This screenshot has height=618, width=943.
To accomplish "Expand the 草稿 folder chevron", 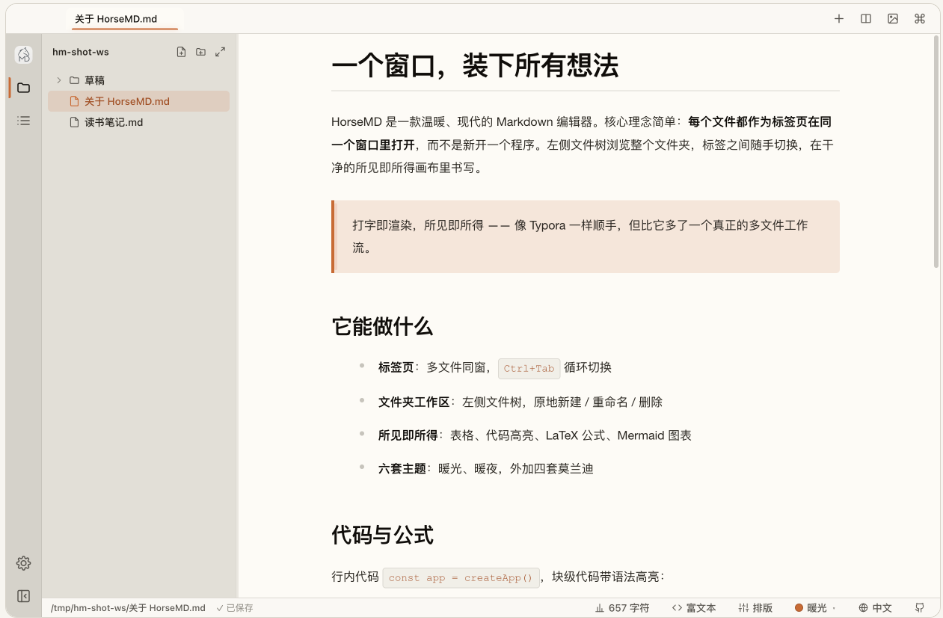I will (59, 80).
